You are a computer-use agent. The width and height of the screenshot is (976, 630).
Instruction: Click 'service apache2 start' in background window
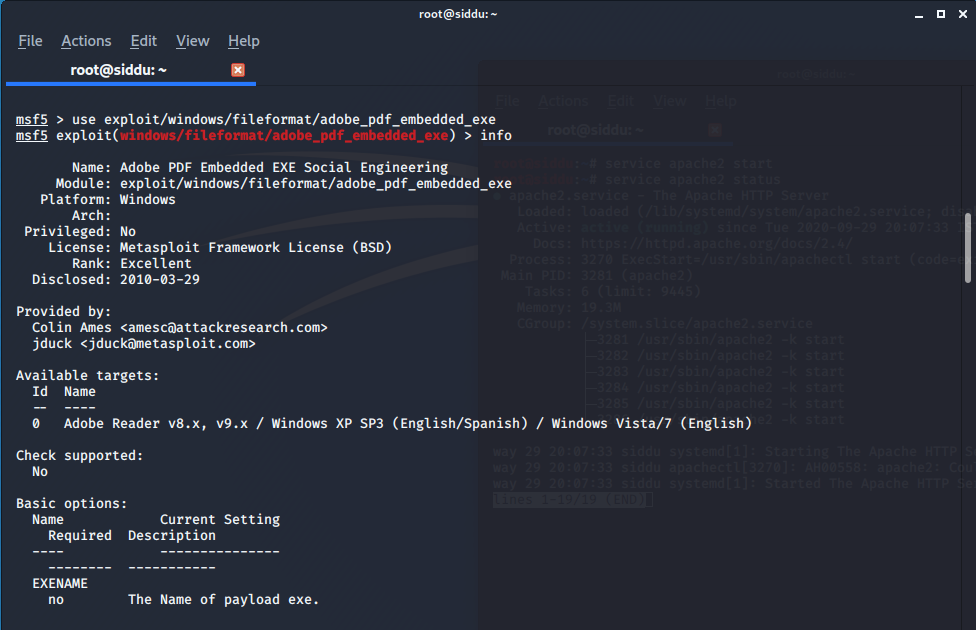coord(688,164)
